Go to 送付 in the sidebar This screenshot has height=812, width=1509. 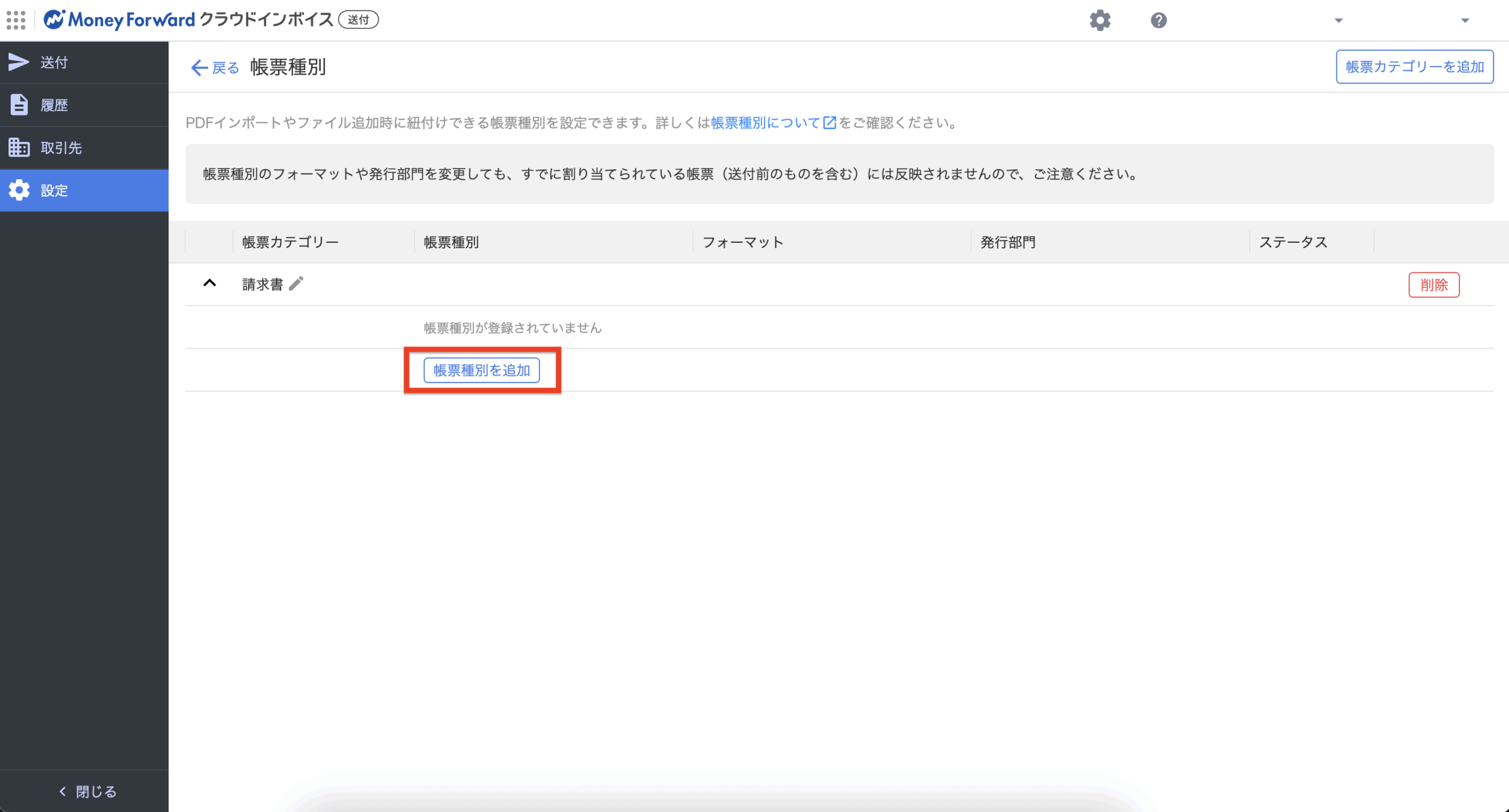coord(84,62)
